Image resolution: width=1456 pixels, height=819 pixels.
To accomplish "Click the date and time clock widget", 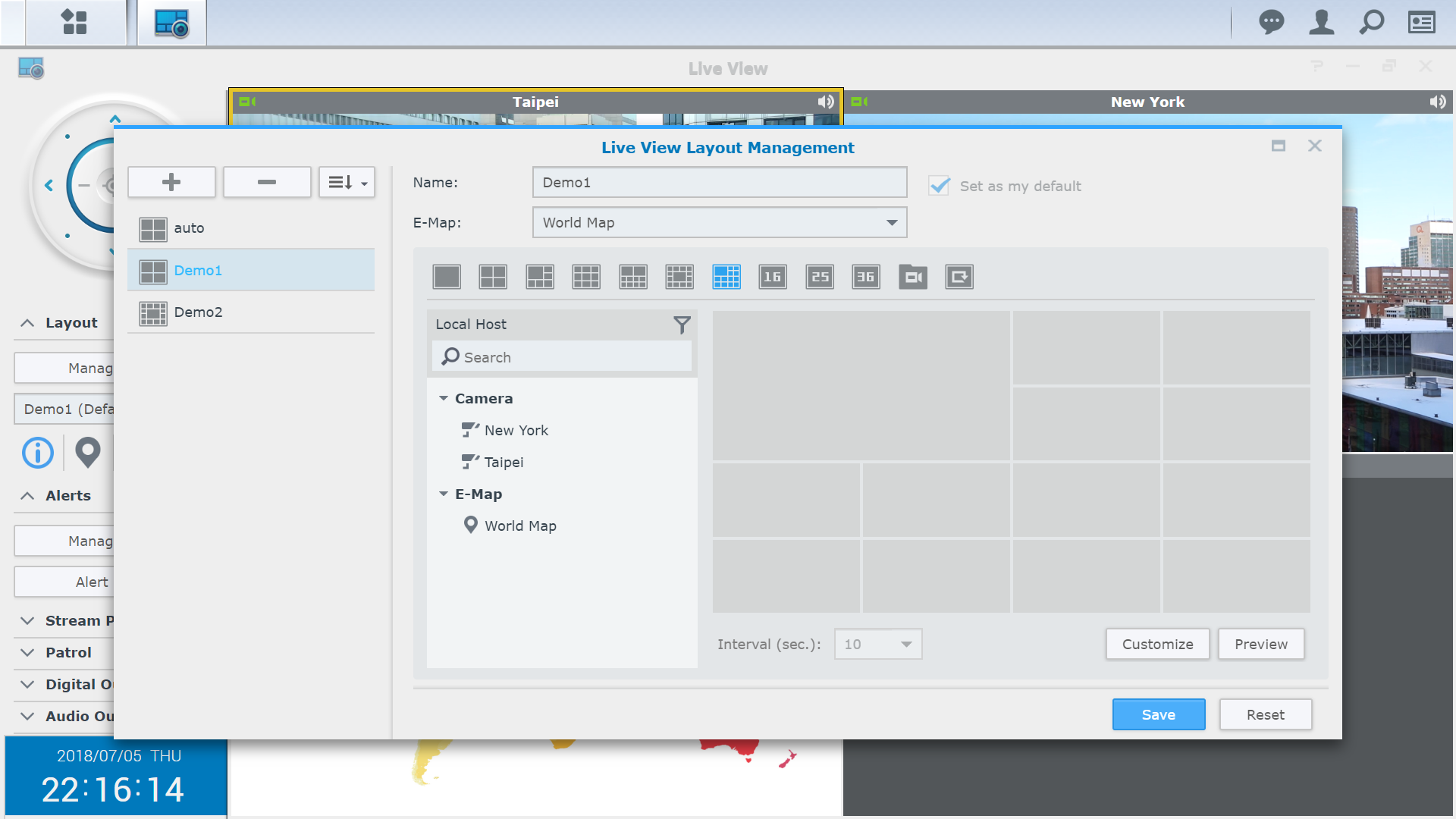I will tap(116, 777).
